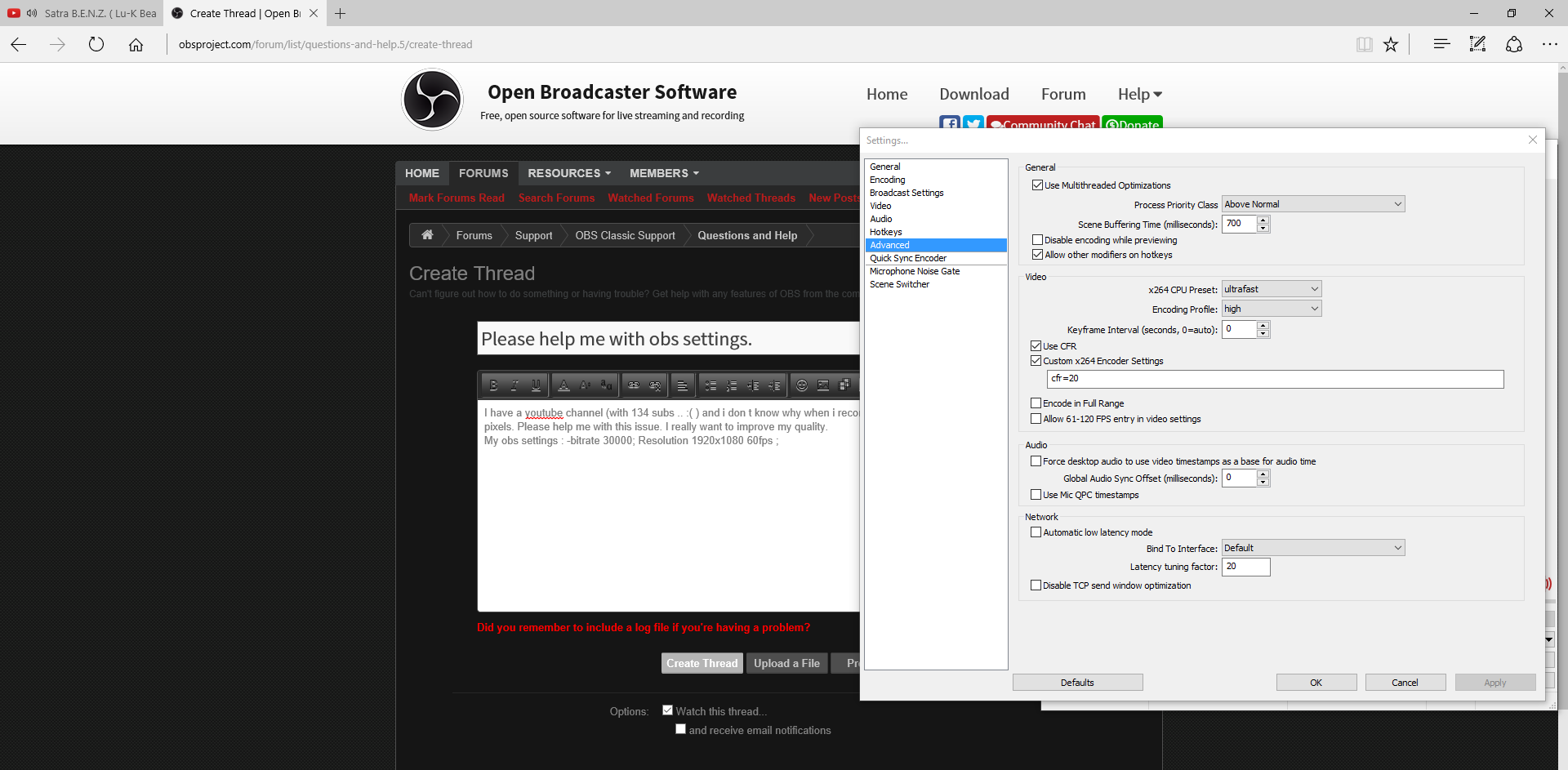Image resolution: width=1568 pixels, height=770 pixels.
Task: Click the OBS logo on the website header
Action: [432, 100]
